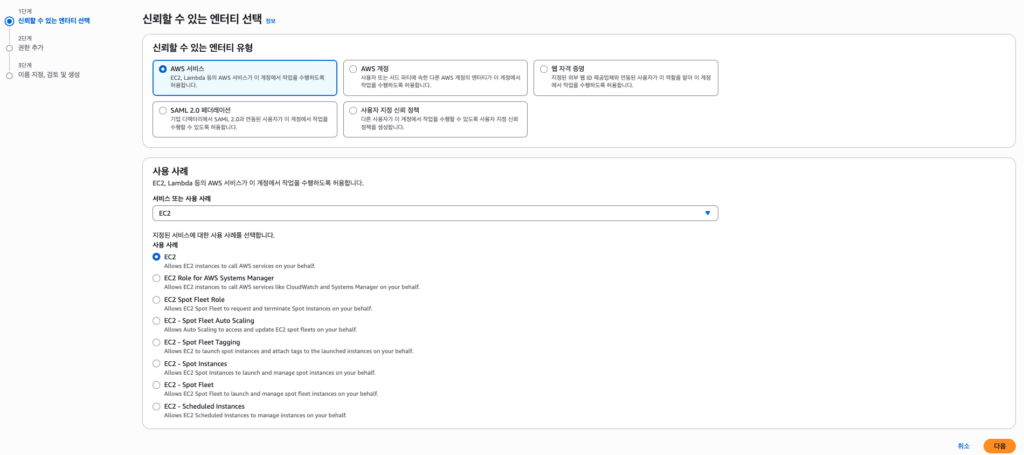
Task: Choose 사용자 지정 신뢰 정책 option
Action: tap(353, 110)
